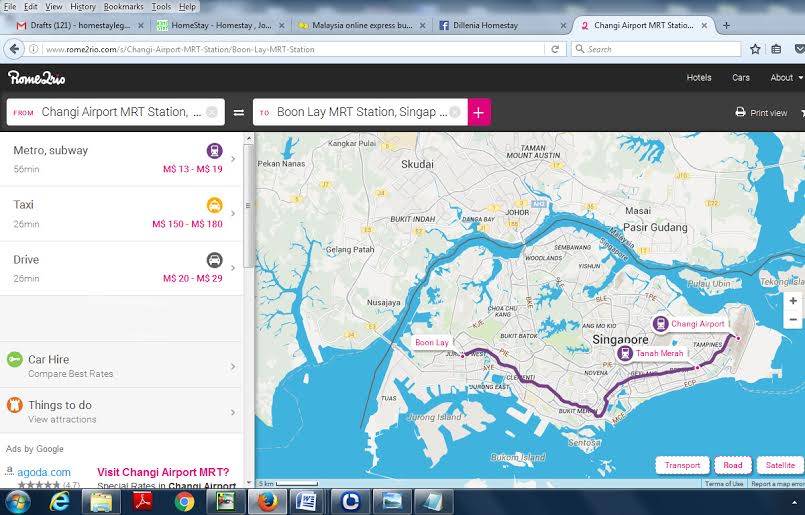Open Microsoft Word from taskbar
The width and height of the screenshot is (805, 515).
pos(306,502)
